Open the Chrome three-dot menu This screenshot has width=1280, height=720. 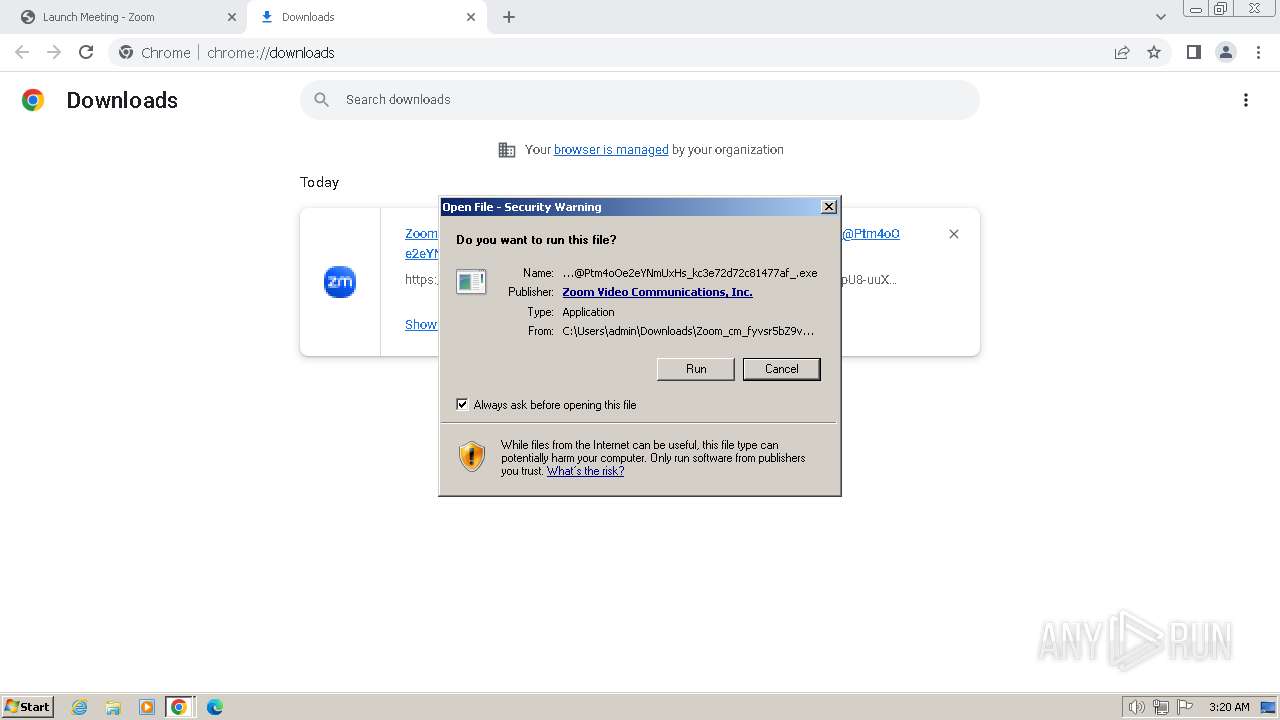(x=1259, y=52)
